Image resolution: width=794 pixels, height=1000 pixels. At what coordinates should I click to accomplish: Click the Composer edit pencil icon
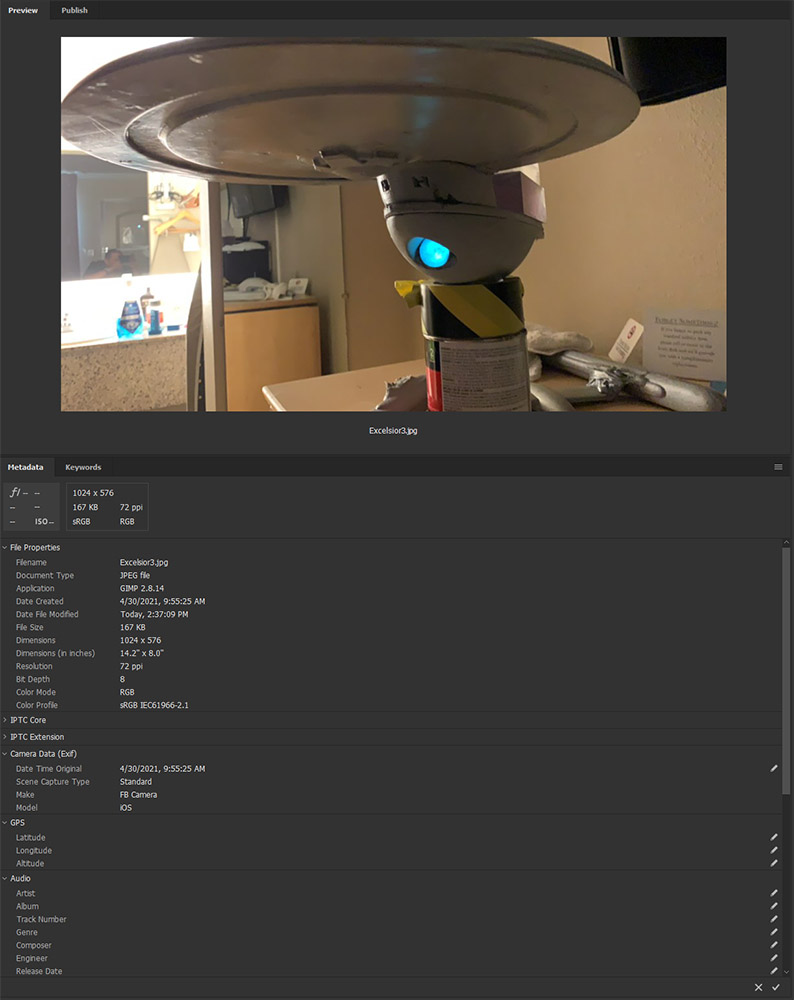pyautogui.click(x=774, y=945)
